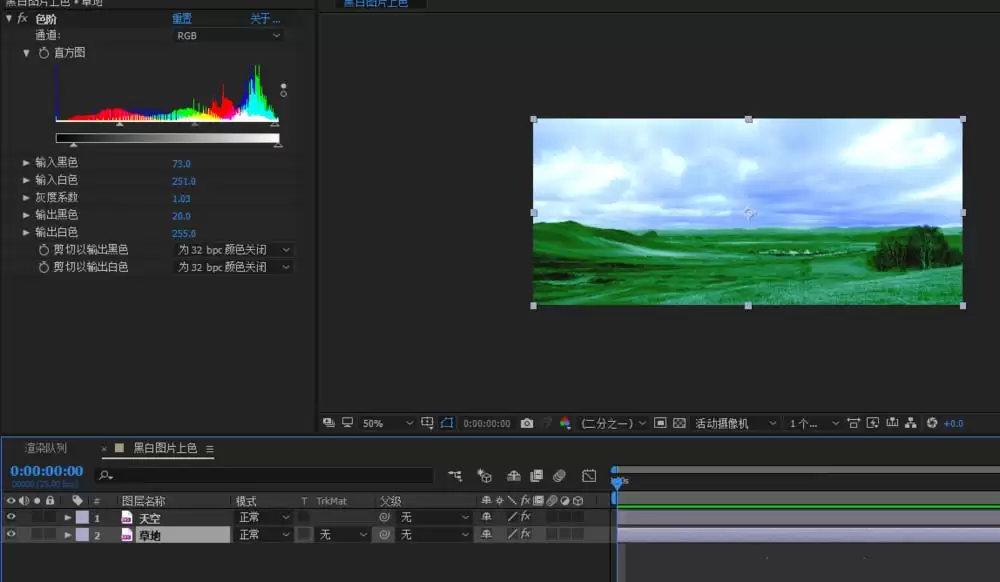The image size is (1000, 582).
Task: Open the 50% magnification dropdown
Action: tap(387, 423)
